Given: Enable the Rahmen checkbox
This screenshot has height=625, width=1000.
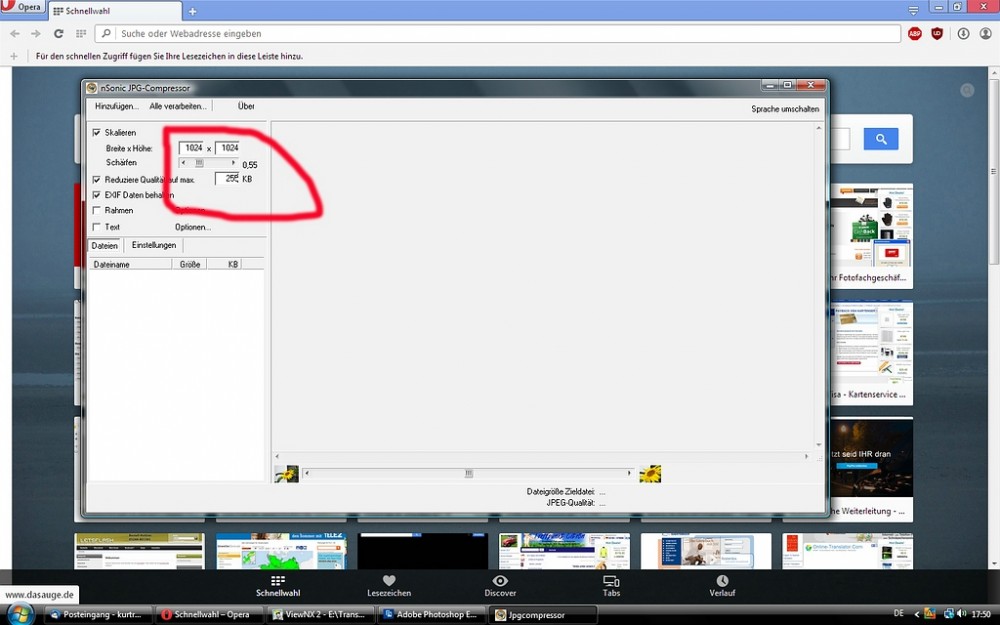Looking at the screenshot, I should 96,210.
